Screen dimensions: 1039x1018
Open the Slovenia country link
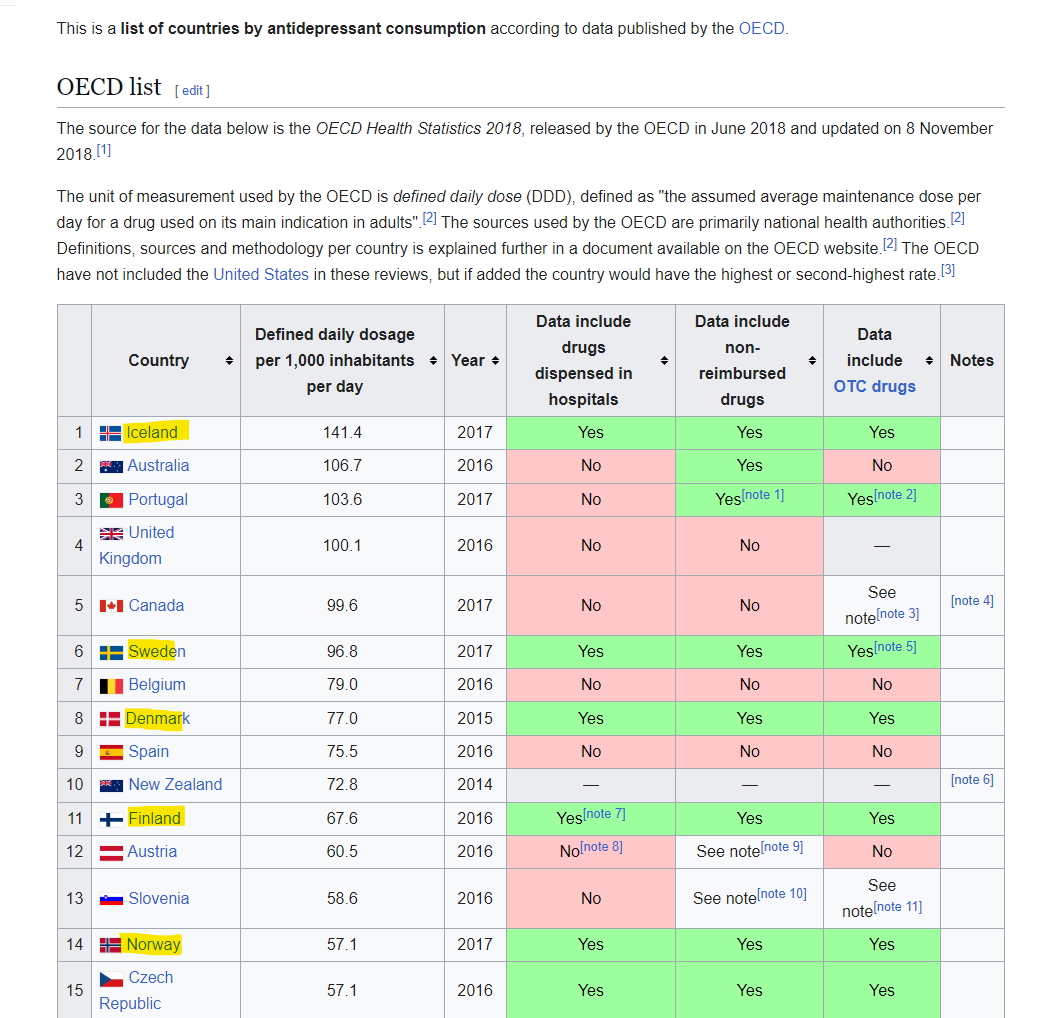point(159,899)
